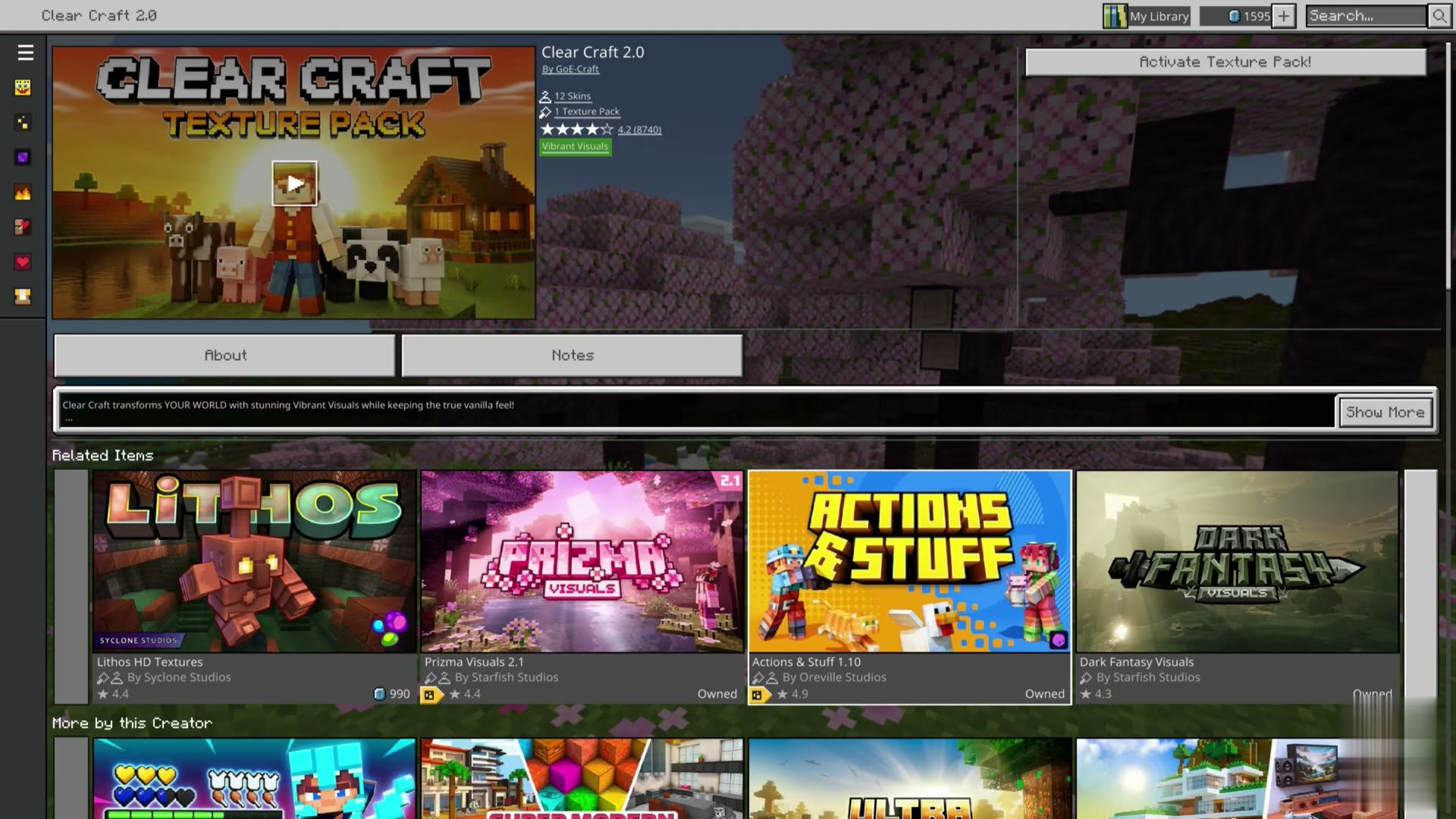This screenshot has width=1456, height=819.
Task: Open the About tab
Action: tap(224, 355)
